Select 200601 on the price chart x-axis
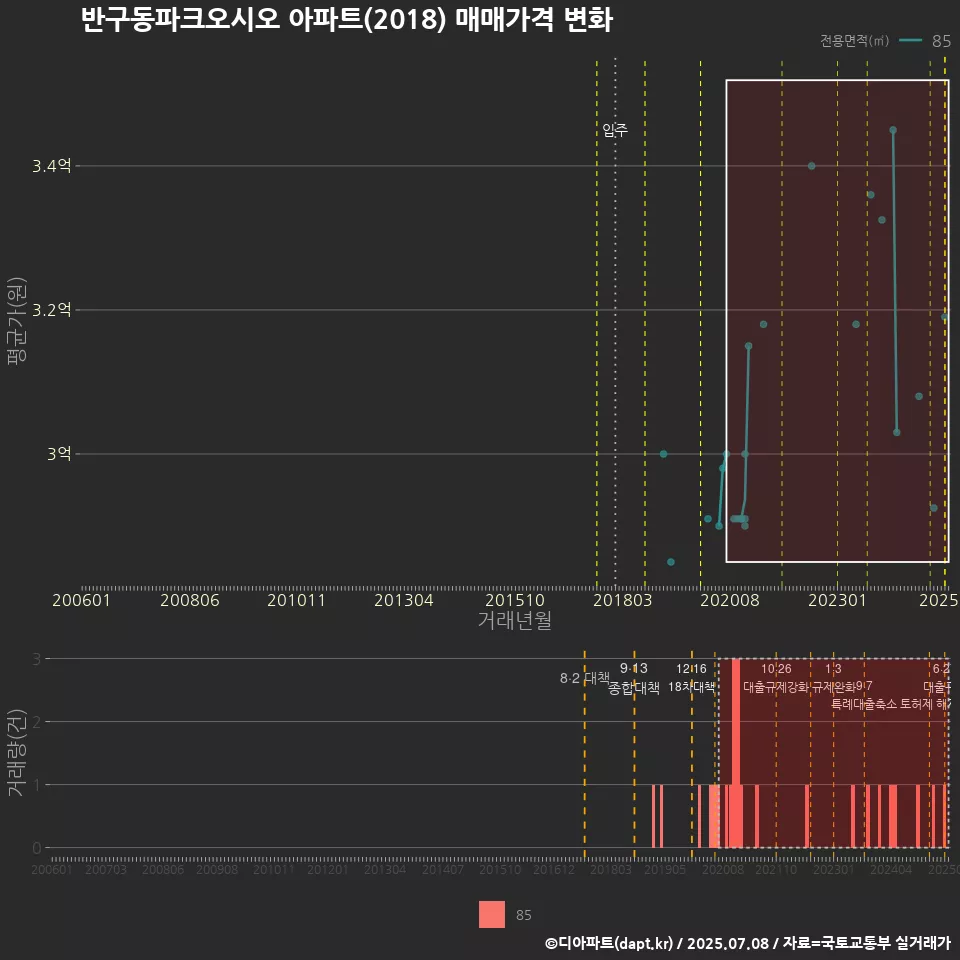Viewport: 960px width, 960px height. [81, 600]
